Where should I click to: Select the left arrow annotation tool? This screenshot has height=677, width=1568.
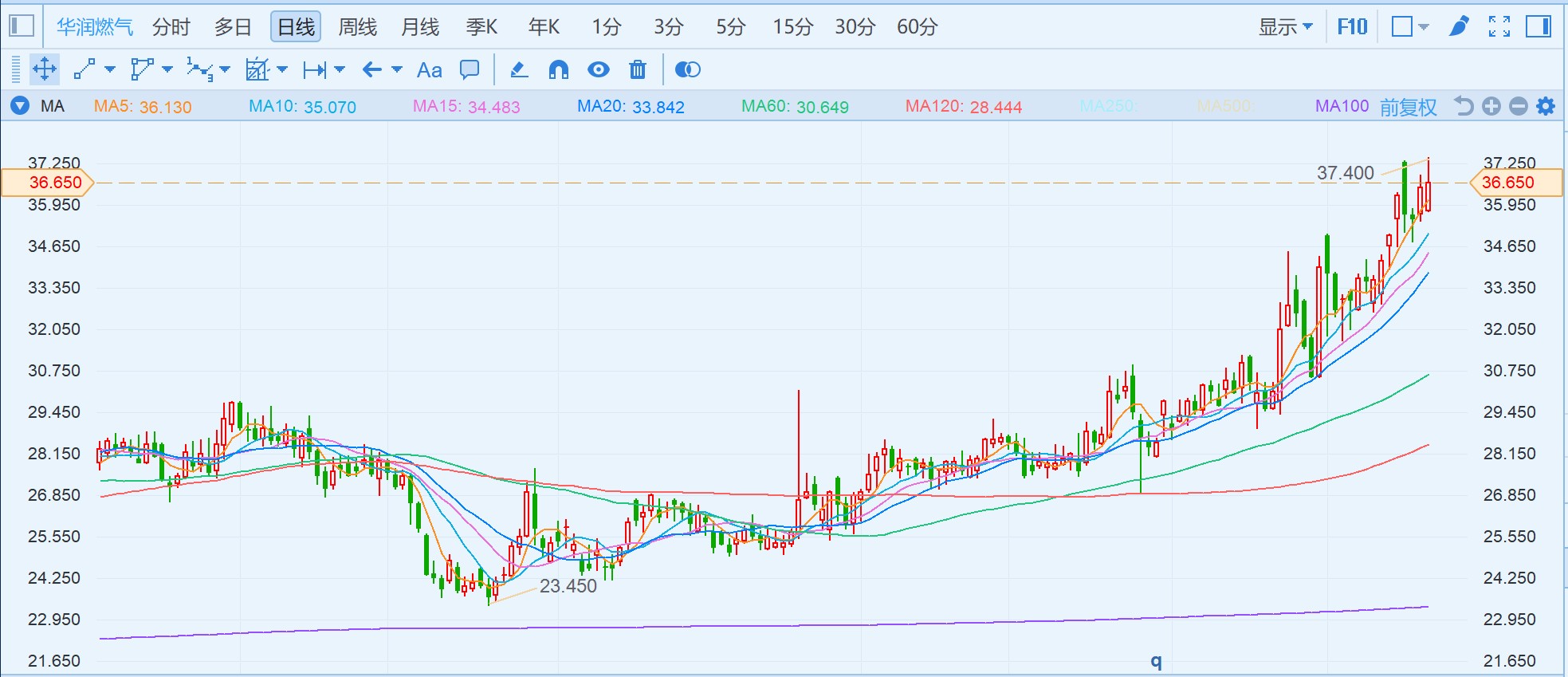click(372, 69)
